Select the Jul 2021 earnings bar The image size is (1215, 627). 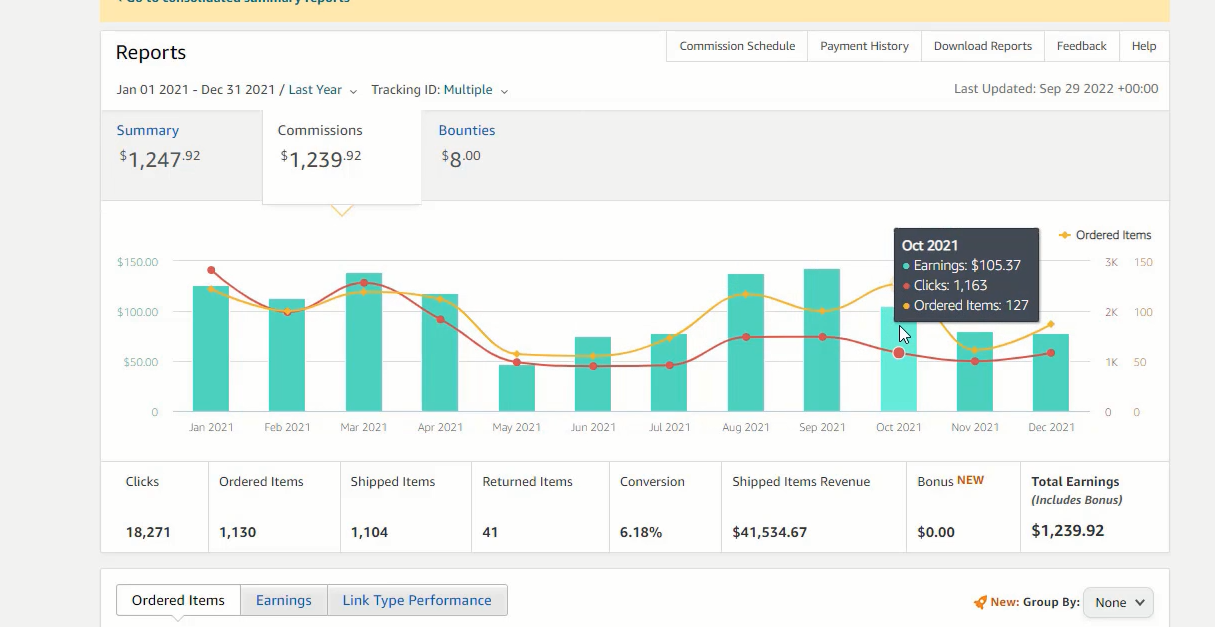click(x=669, y=373)
